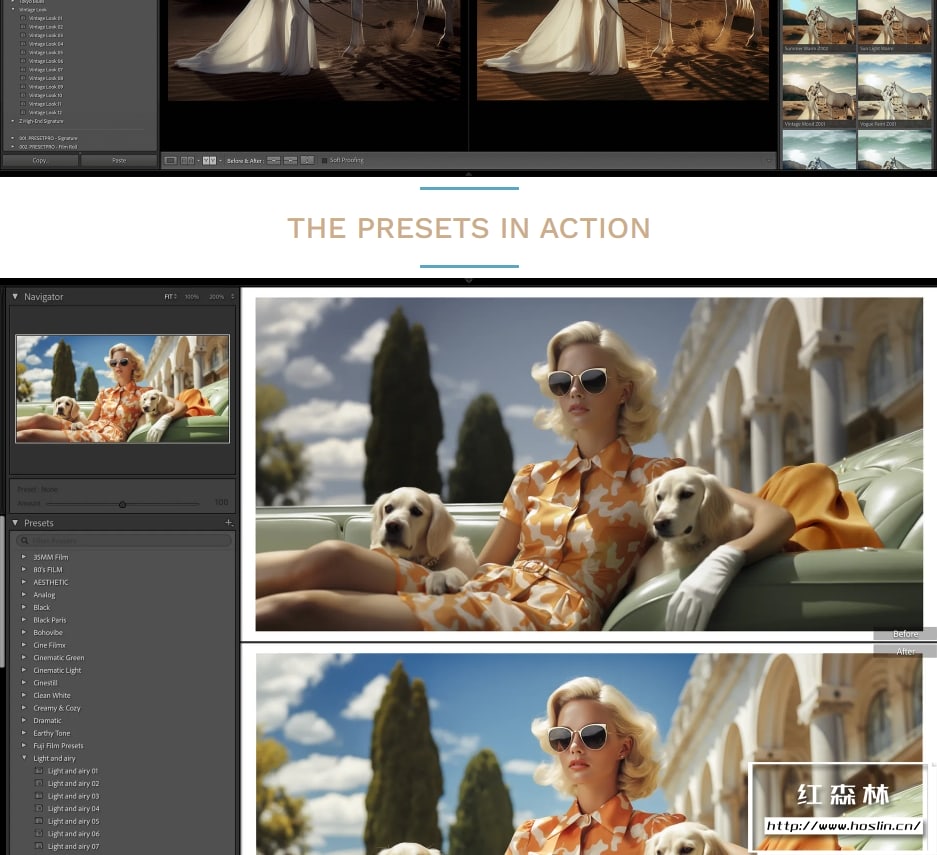937x855 pixels.
Task: Expand the Analog preset group
Action: pyautogui.click(x=24, y=594)
